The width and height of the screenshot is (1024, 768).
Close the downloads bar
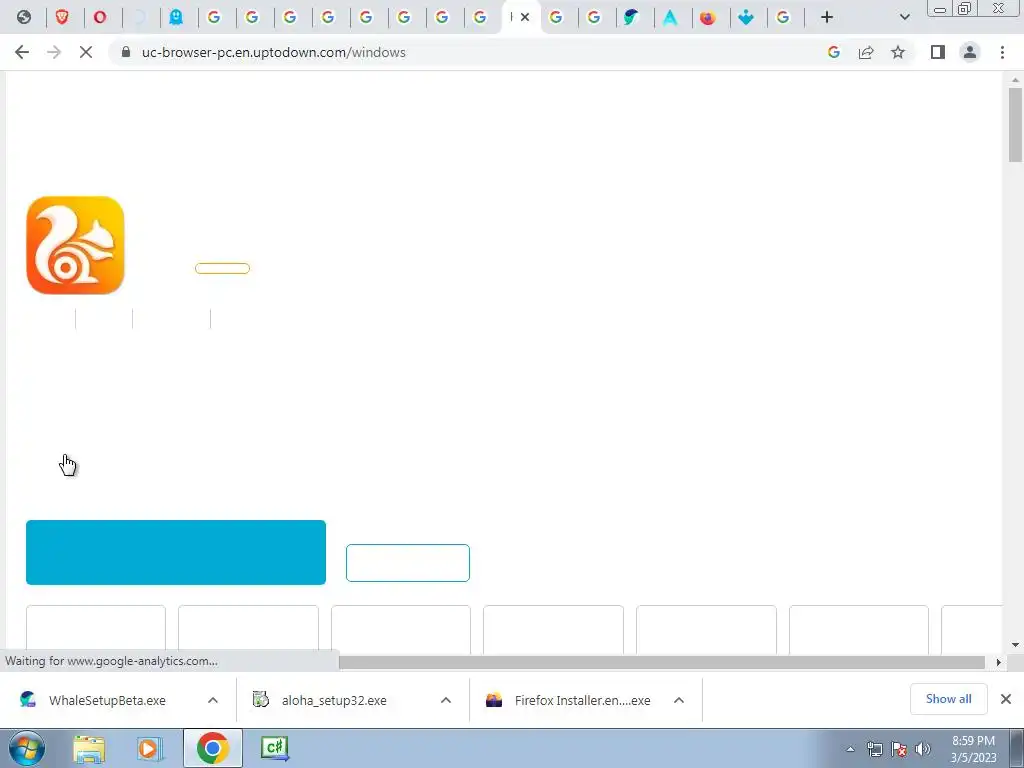[x=1006, y=699]
